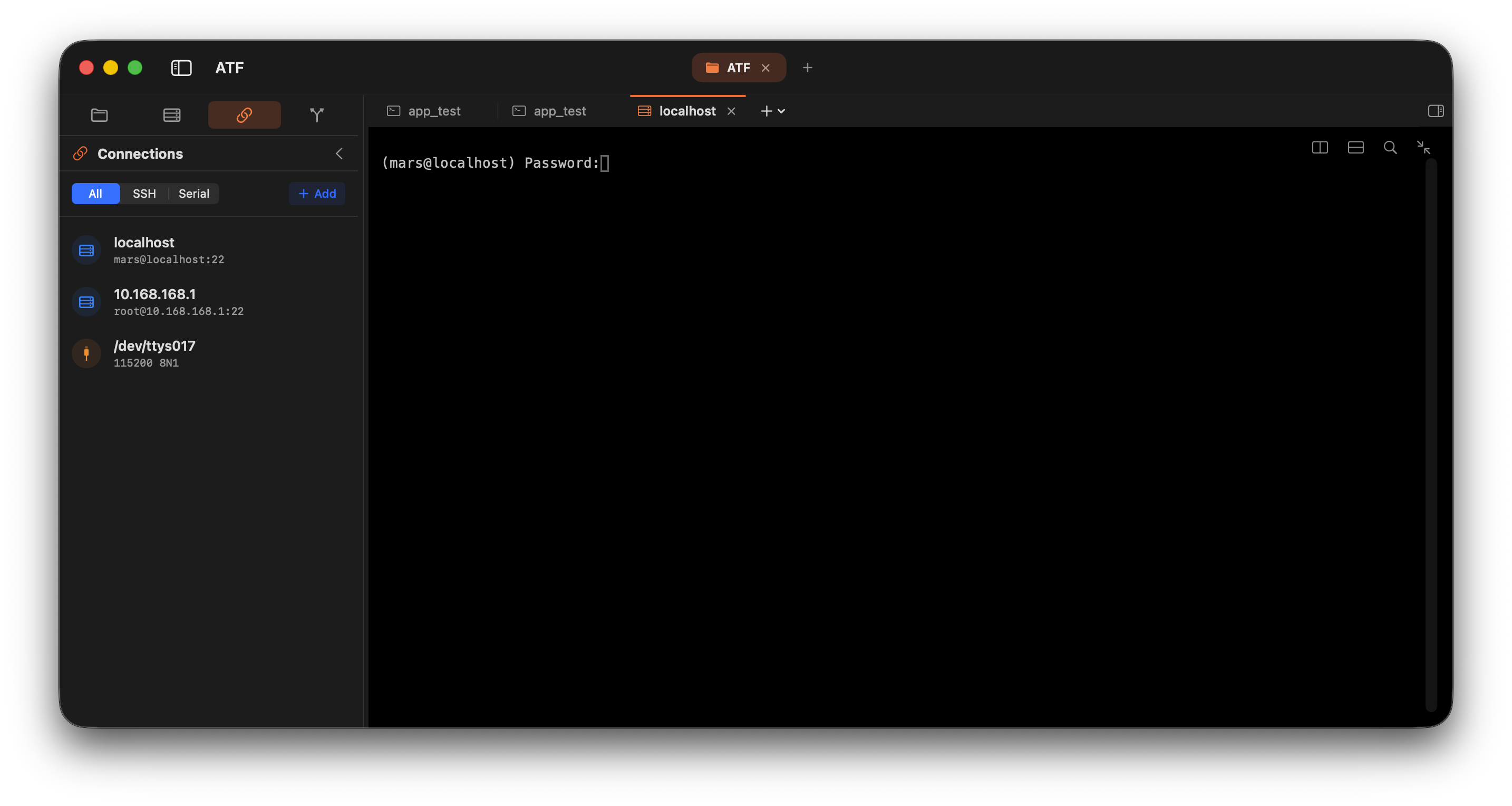Click the terminal icon on second app_test tab
The height and width of the screenshot is (806, 1512).
coord(519,111)
